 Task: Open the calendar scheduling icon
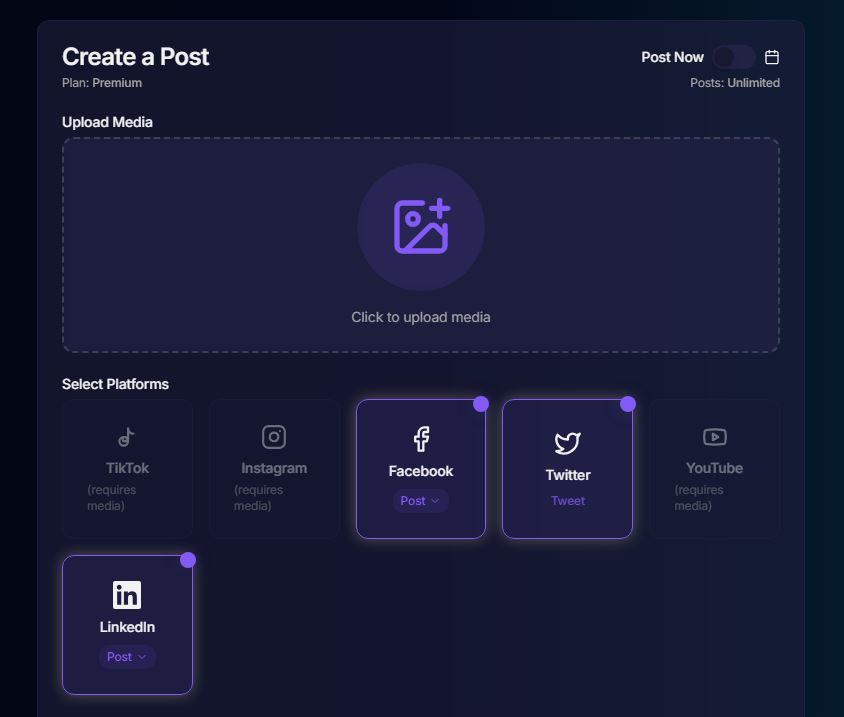[771, 57]
